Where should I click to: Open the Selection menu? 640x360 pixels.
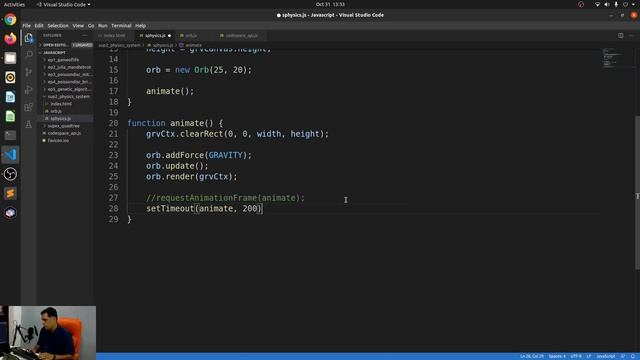tap(58, 25)
